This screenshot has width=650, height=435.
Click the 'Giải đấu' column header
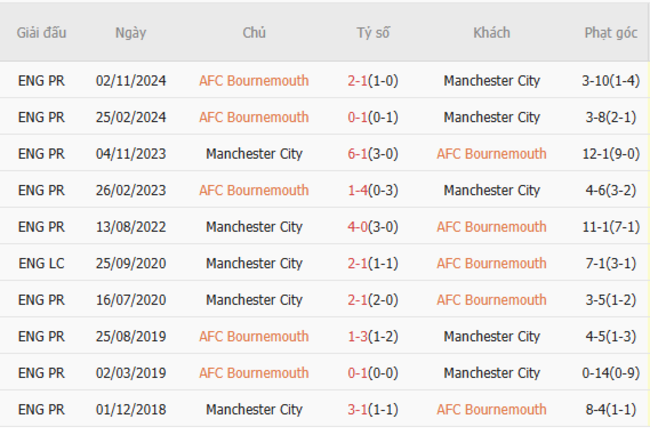[41, 33]
